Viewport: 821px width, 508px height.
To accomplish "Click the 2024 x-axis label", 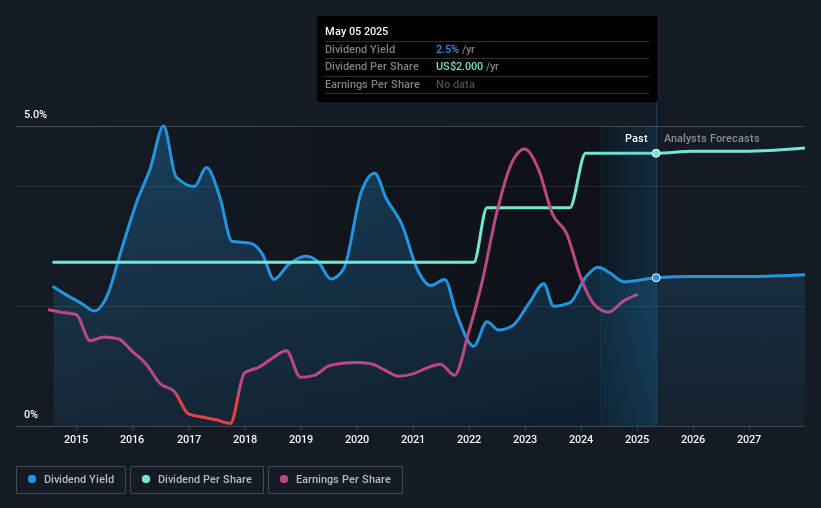I will coord(581,439).
